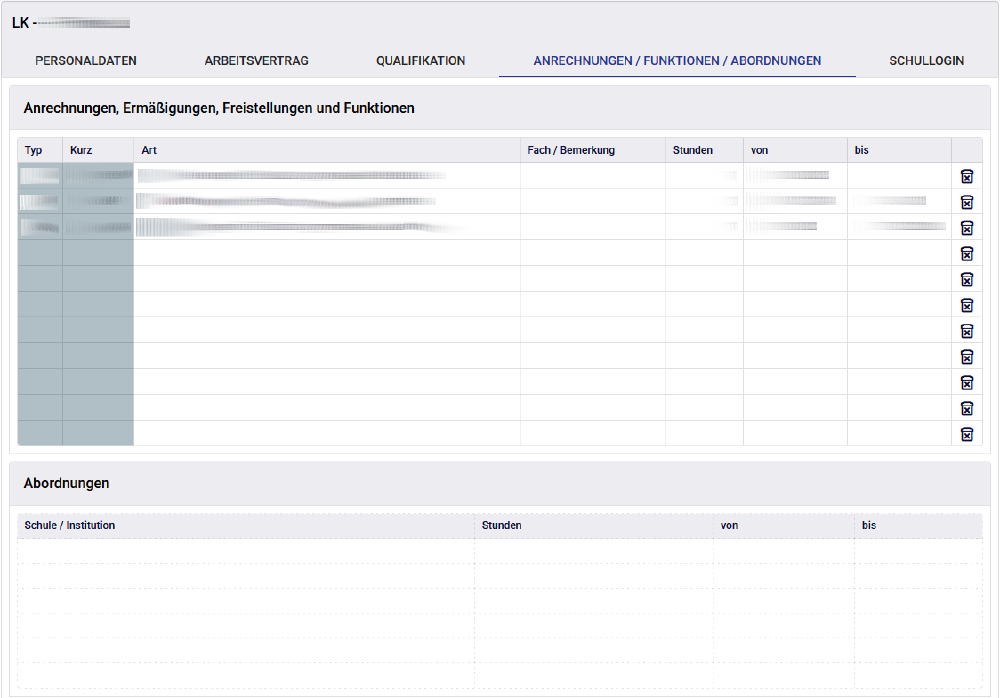Screen dimensions: 1000x698
Task: Click the trash icon in the first row
Action: point(966,176)
